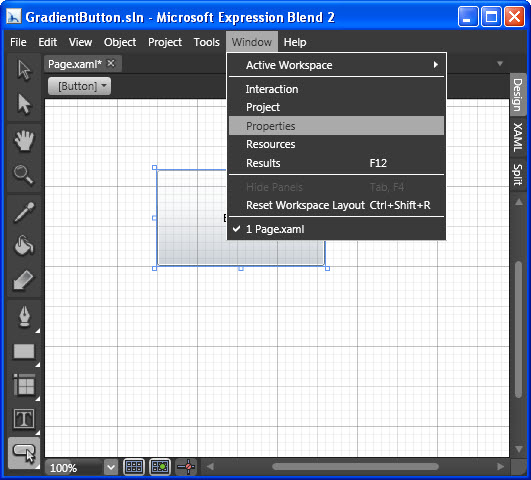Select the Paint Bucket tool

(x=24, y=246)
